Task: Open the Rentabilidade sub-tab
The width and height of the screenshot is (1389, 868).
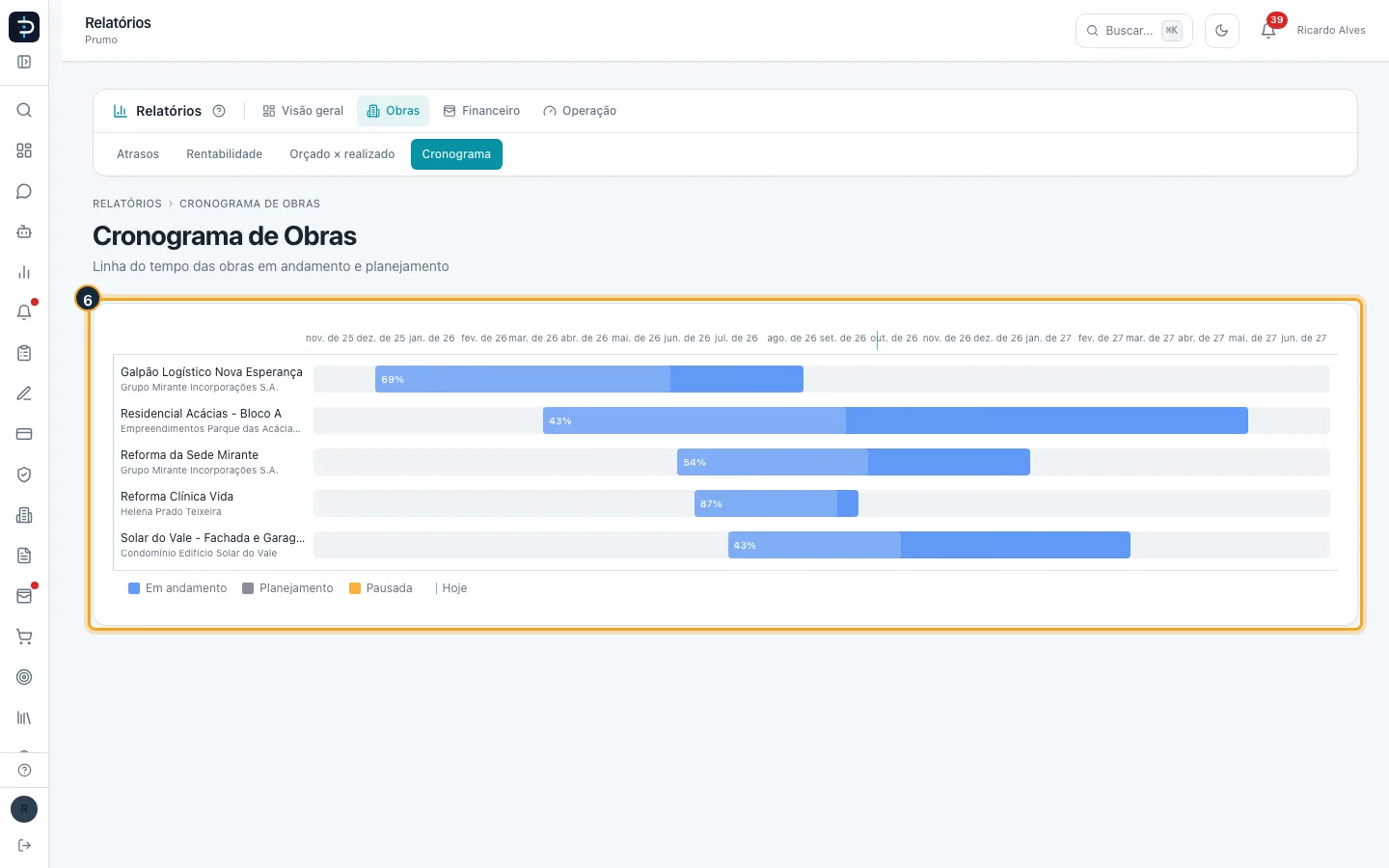Action: click(x=225, y=154)
